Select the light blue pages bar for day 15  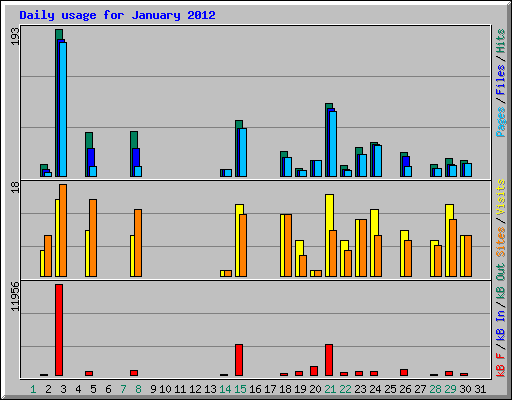point(243,152)
